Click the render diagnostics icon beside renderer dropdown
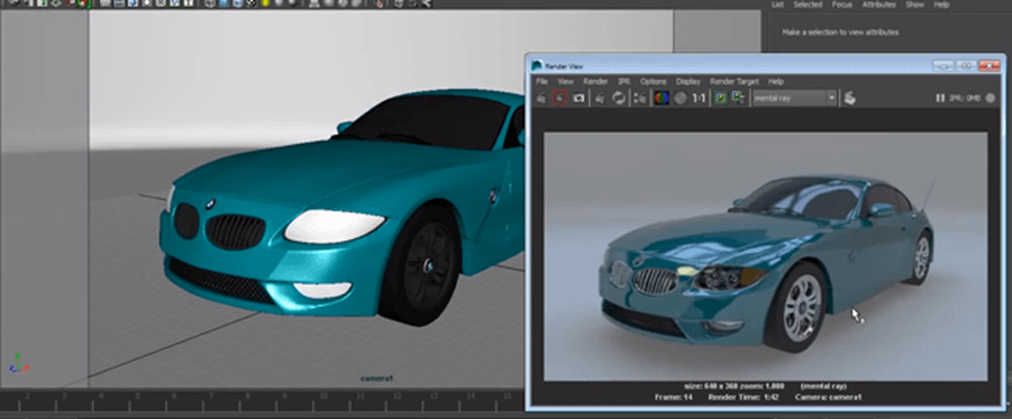Image resolution: width=1012 pixels, height=419 pixels. pyautogui.click(x=850, y=98)
